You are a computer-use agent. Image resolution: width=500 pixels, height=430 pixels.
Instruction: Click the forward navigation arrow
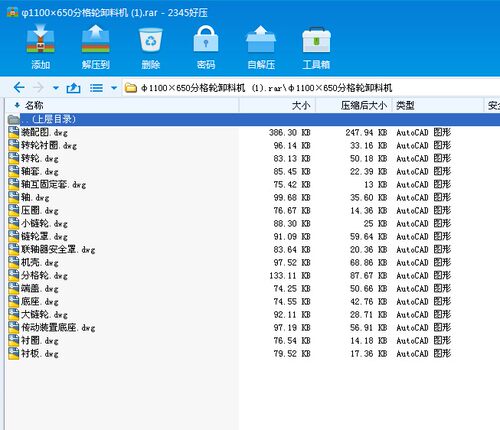tap(39, 88)
